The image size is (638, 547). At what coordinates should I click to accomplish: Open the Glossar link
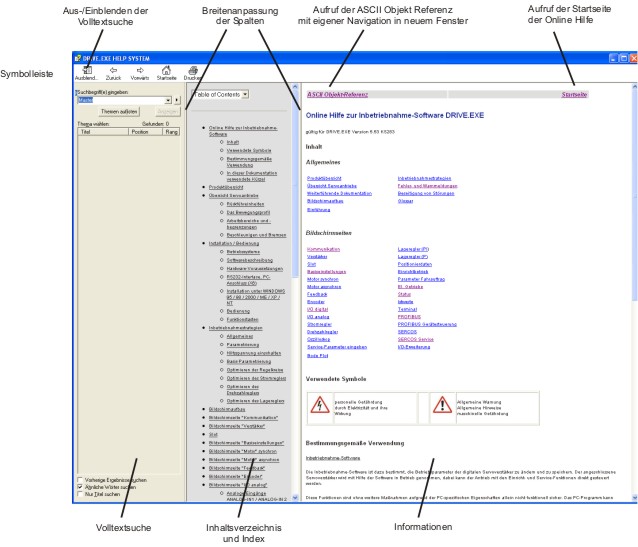(405, 201)
